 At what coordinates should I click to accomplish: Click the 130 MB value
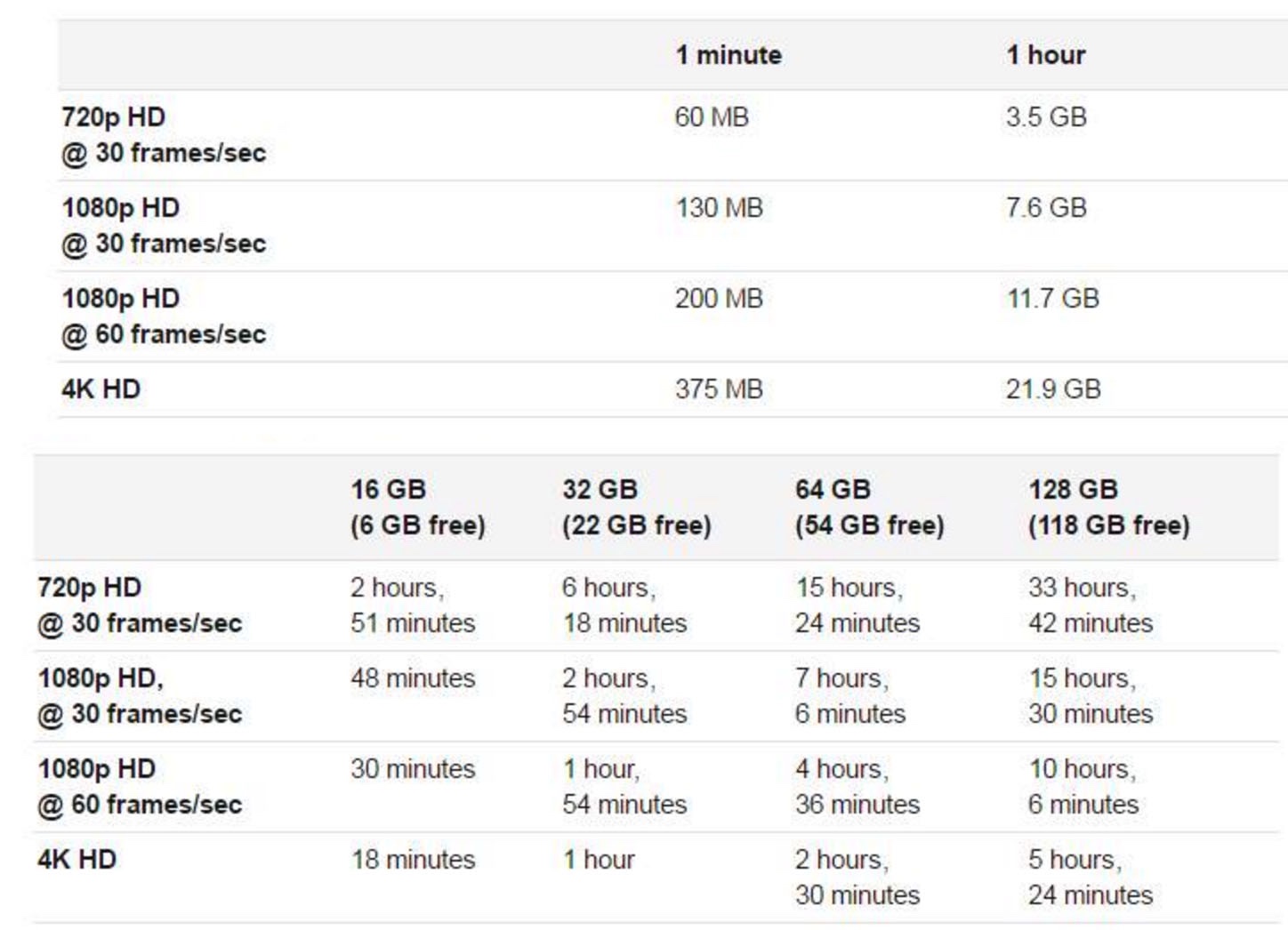tap(719, 208)
